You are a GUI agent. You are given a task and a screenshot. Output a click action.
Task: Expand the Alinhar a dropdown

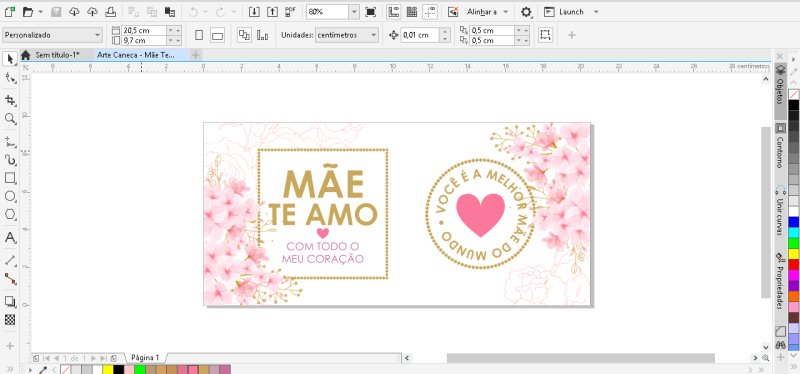click(x=505, y=11)
